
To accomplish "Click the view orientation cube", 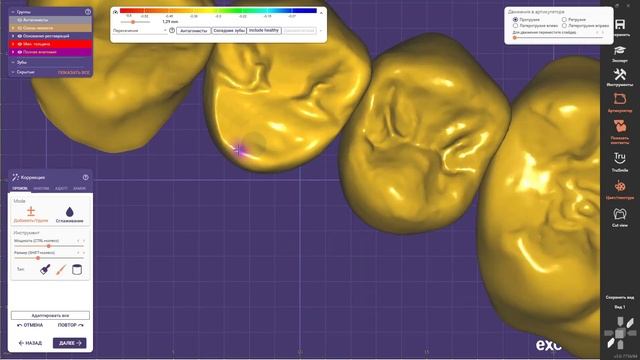I will pos(620,333).
